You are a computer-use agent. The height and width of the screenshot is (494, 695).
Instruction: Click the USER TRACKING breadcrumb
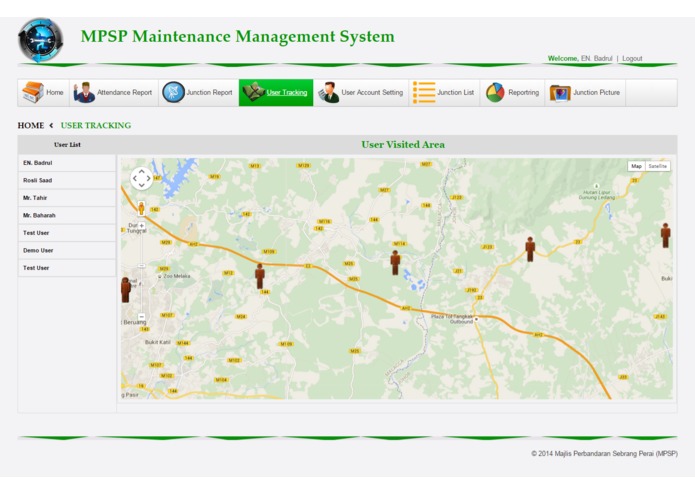(x=96, y=125)
